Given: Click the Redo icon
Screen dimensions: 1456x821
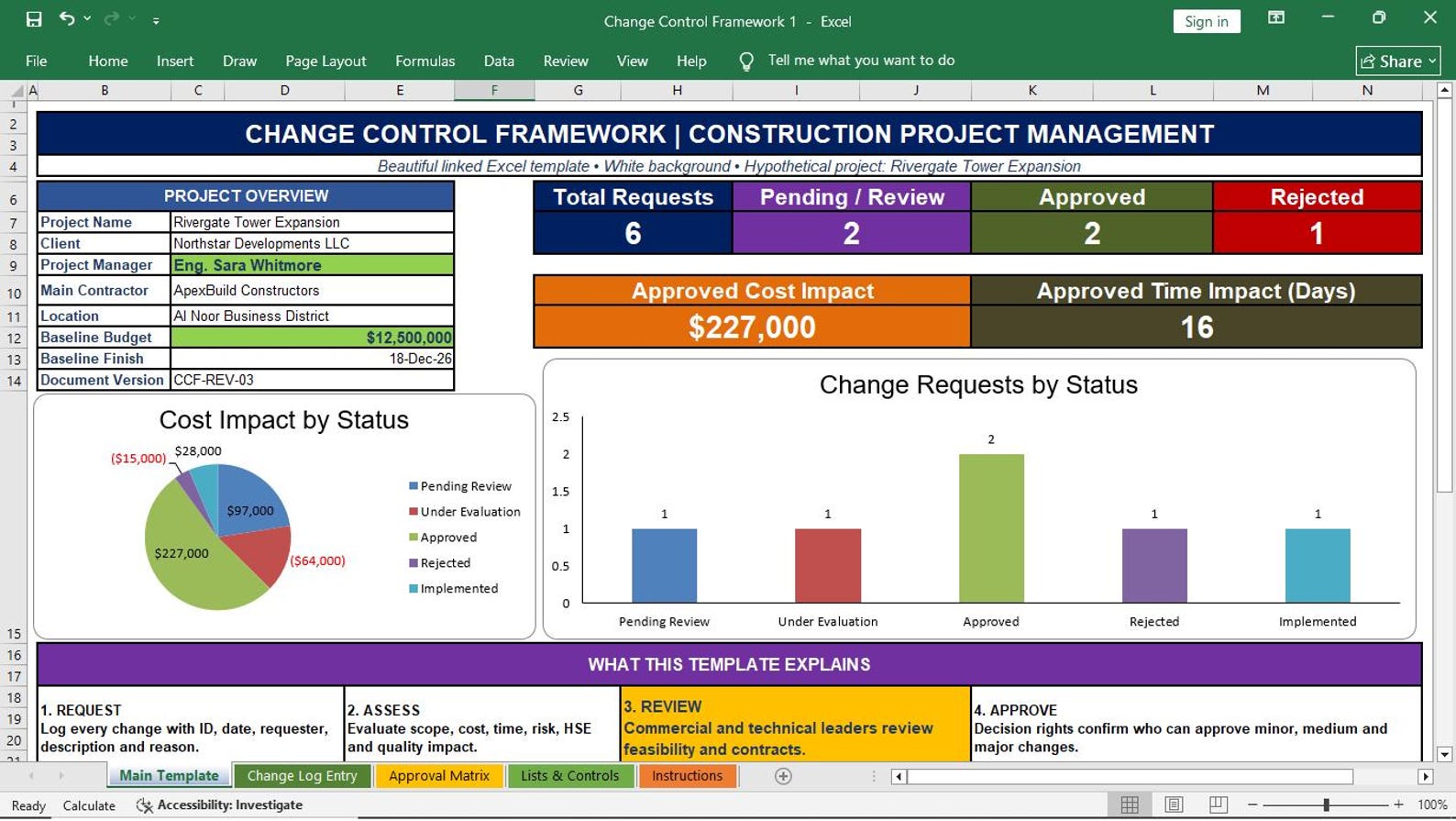Looking at the screenshot, I should click(112, 18).
